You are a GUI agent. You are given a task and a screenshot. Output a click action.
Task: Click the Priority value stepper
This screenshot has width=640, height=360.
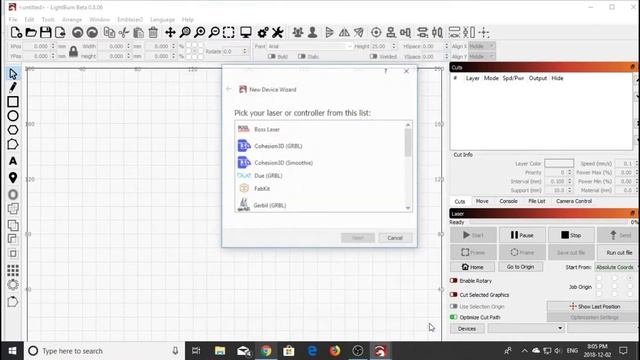point(570,172)
